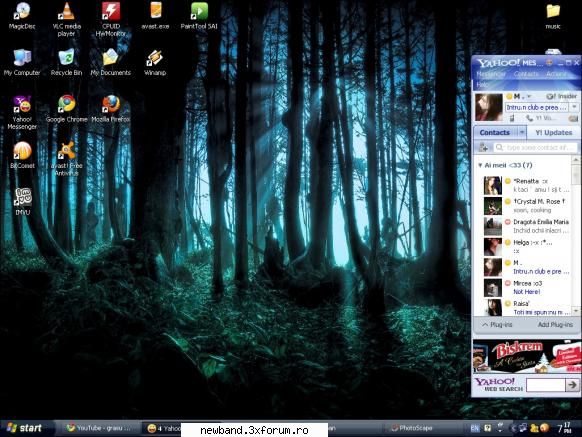582x437 pixels.
Task: Select the avast.exe file icon
Action: click(155, 16)
